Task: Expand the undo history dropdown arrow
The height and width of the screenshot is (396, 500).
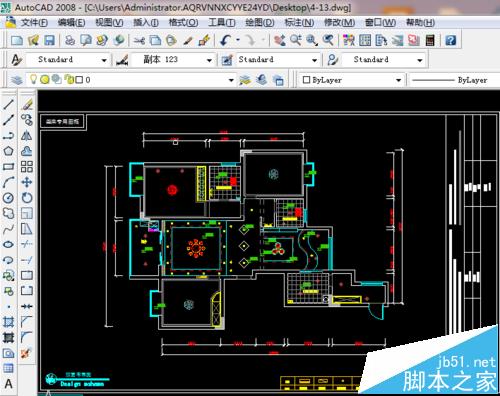Action: [238, 40]
